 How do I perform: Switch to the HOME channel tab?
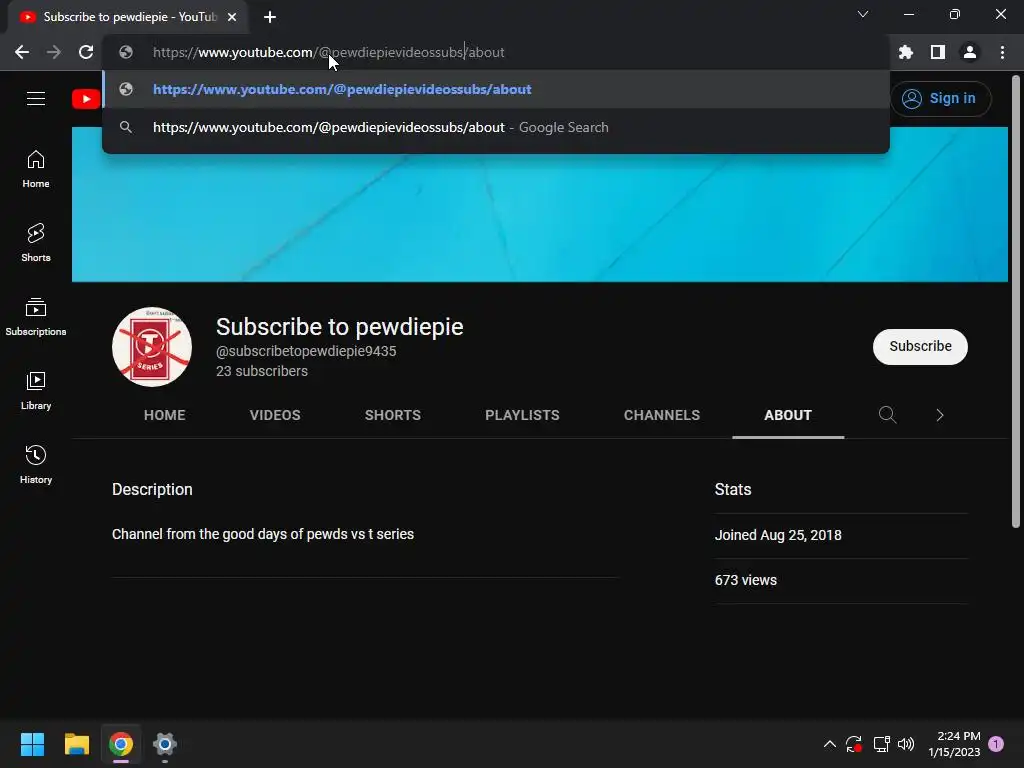pos(165,415)
